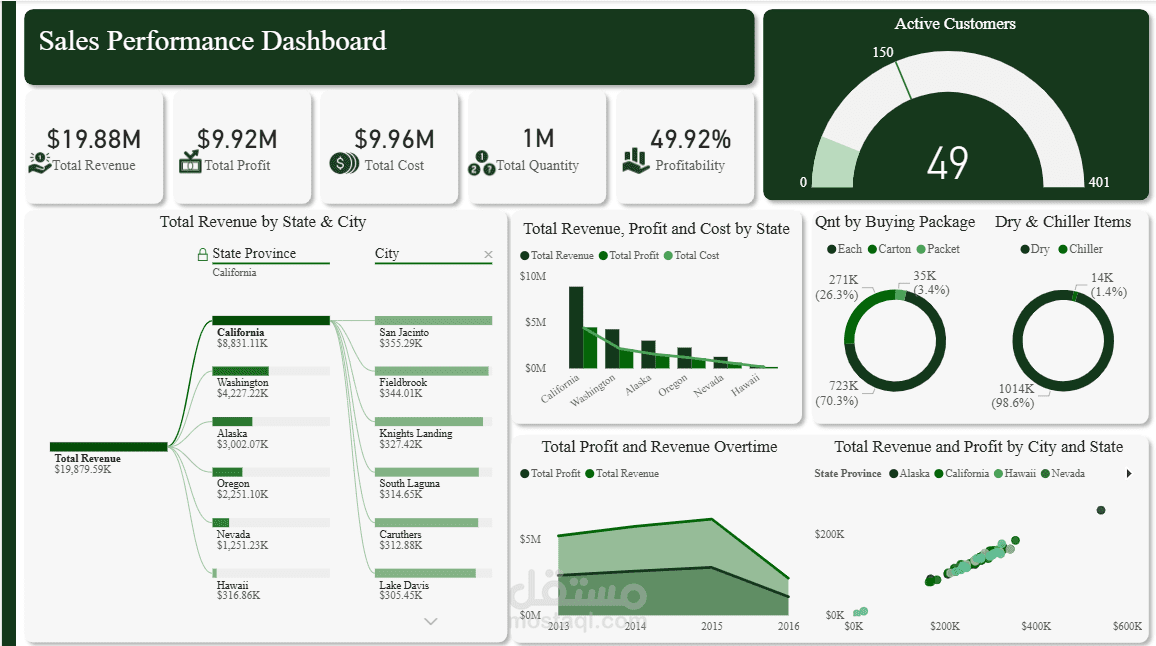Screen dimensions: 1156x646
Task: Show more states in scatter legend arrow
Action: (x=1129, y=473)
